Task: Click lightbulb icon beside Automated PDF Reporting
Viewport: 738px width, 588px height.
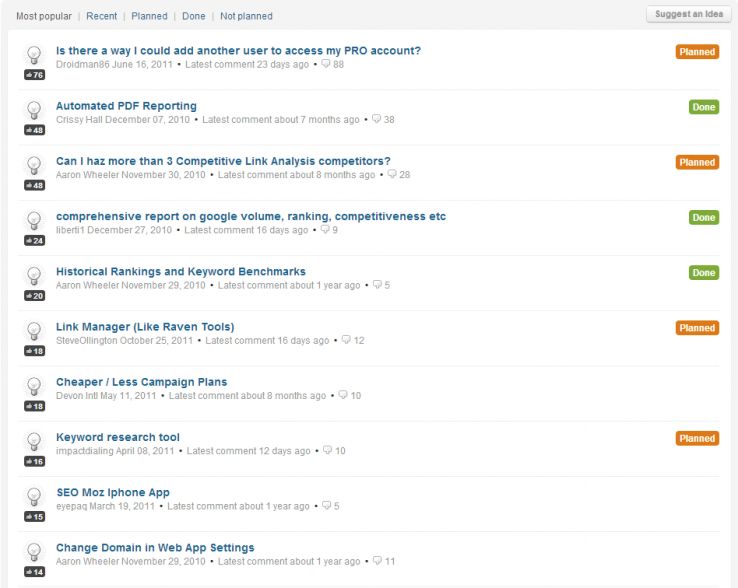Action: click(x=34, y=110)
